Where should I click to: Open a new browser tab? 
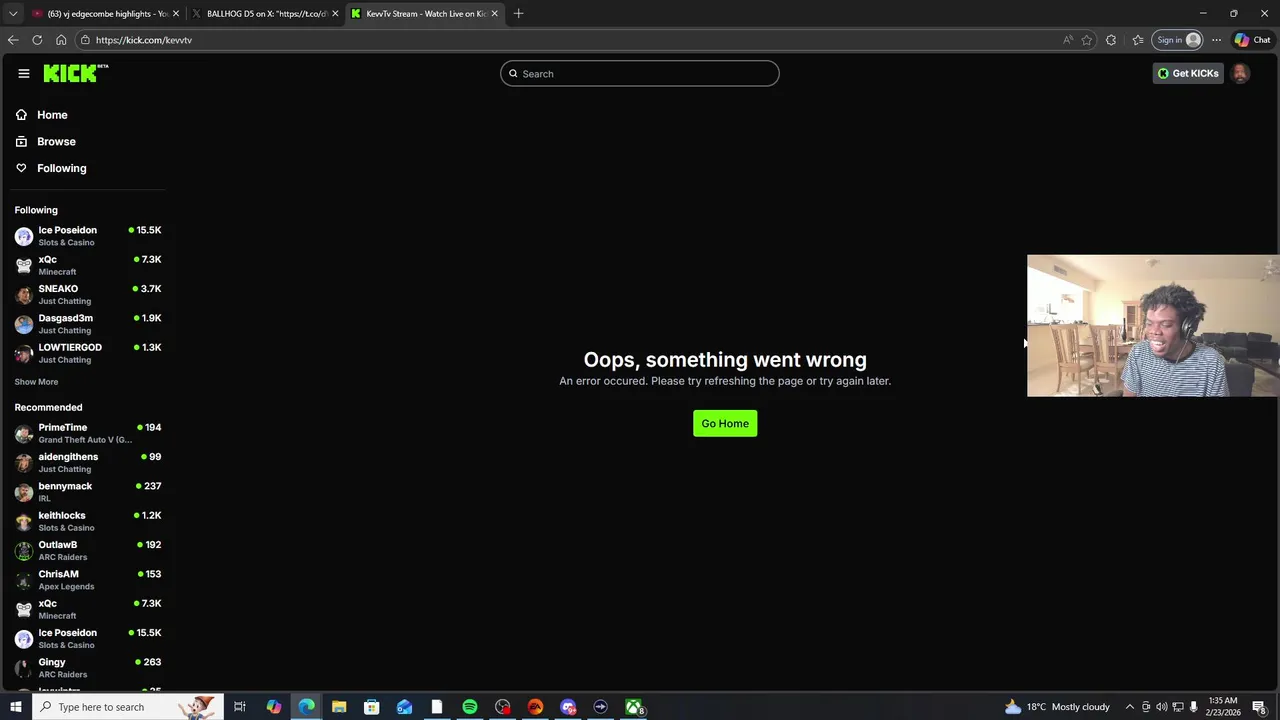518,13
